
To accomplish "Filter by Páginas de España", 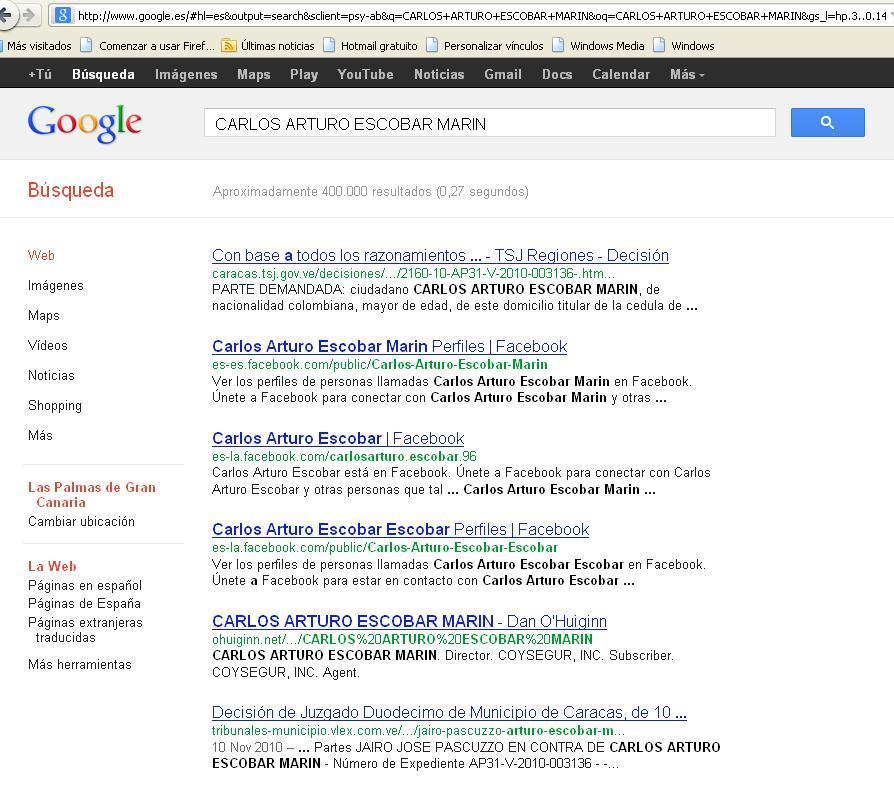I will (84, 603).
